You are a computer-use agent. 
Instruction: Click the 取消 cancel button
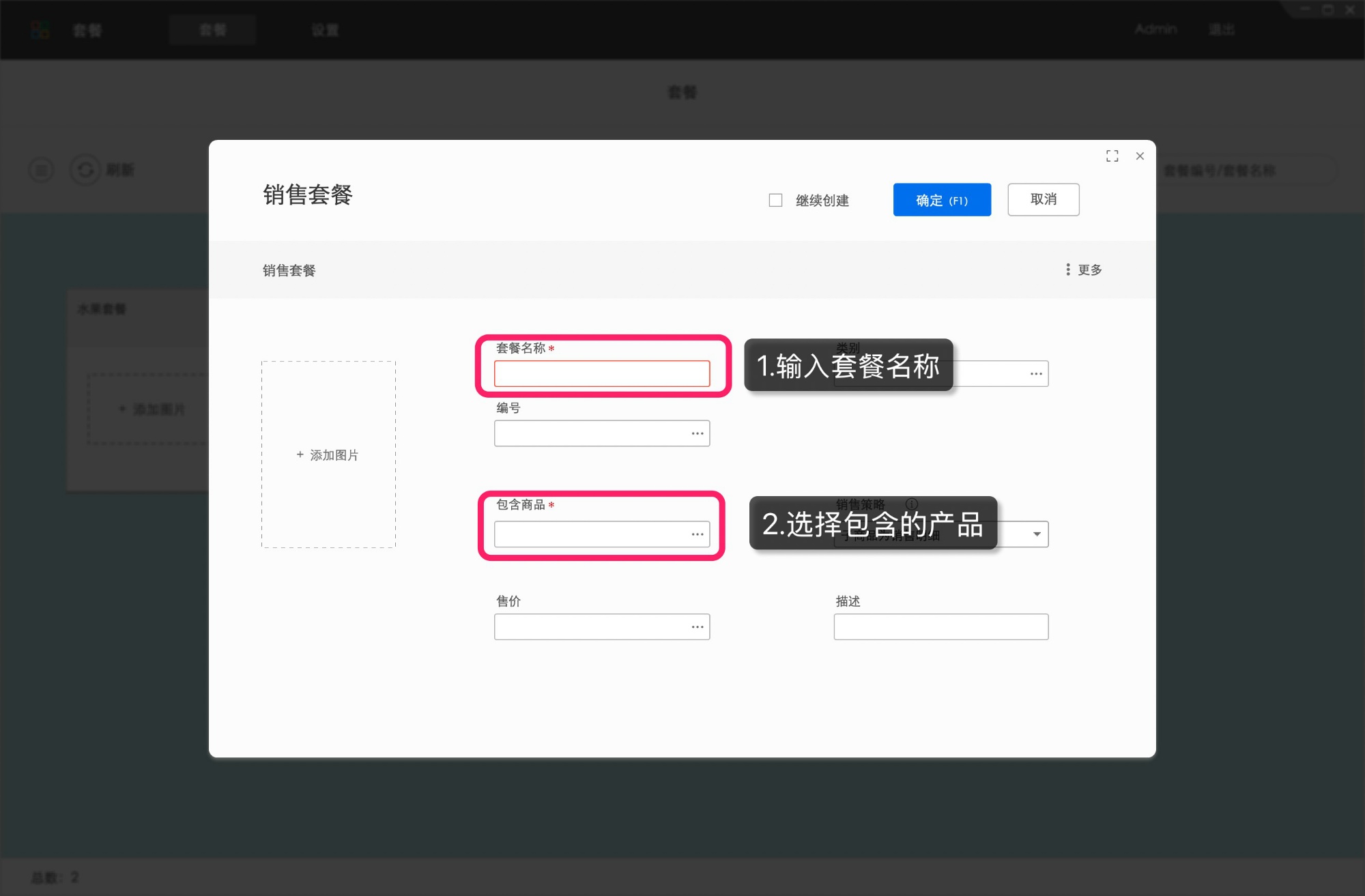[x=1043, y=199]
